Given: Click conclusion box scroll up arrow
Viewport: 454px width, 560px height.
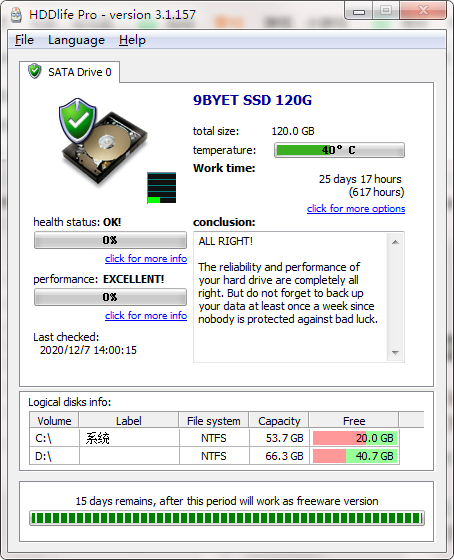Looking at the screenshot, I should click(x=395, y=242).
